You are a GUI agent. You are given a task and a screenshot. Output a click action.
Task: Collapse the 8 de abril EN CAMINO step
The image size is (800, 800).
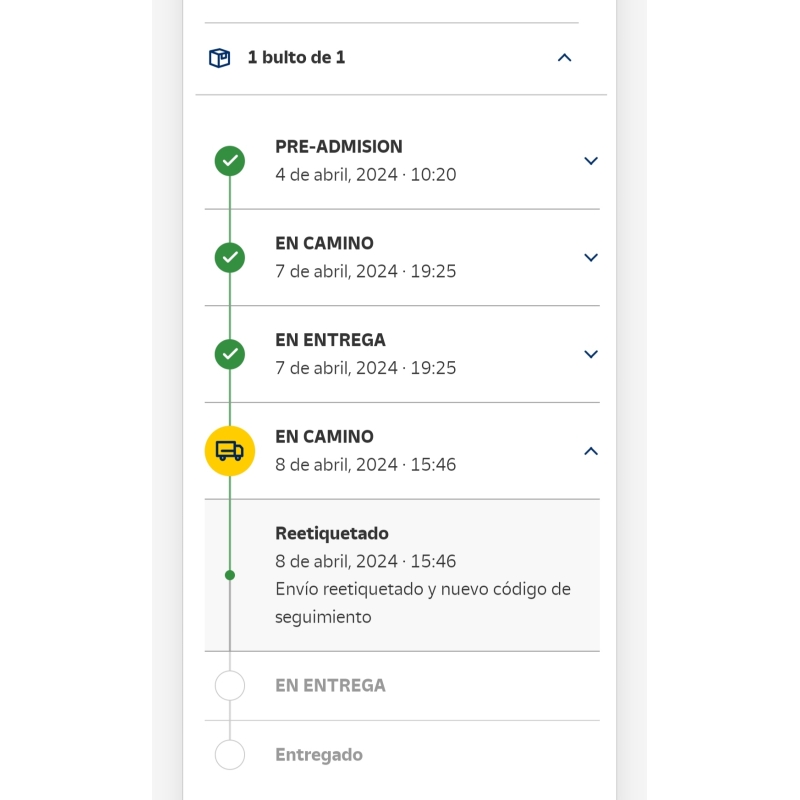coord(590,451)
